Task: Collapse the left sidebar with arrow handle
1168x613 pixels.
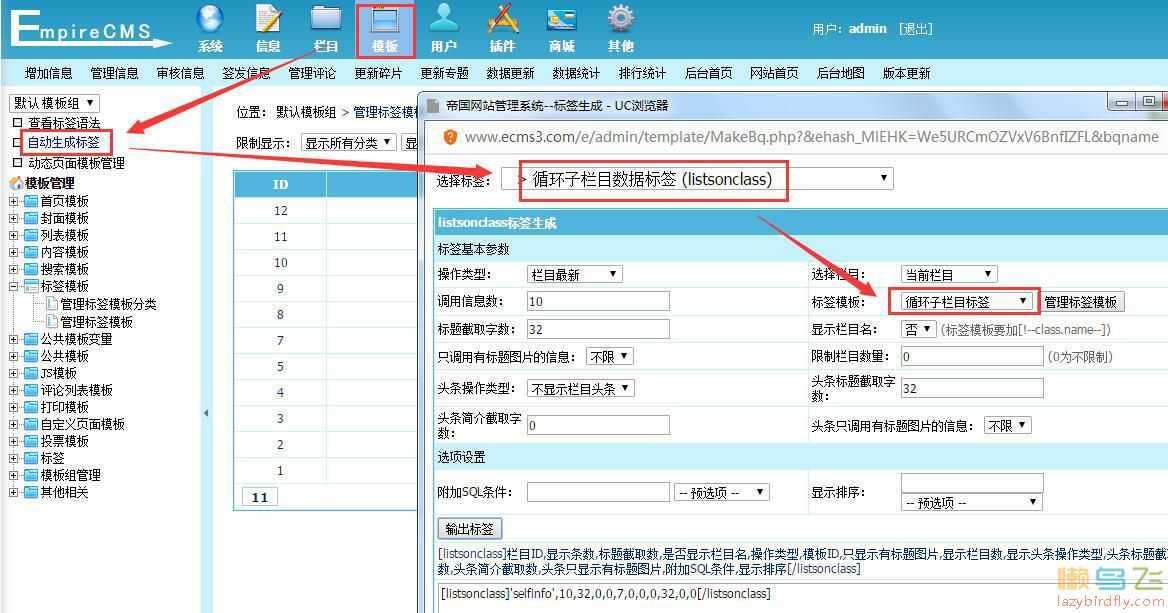Action: (206, 413)
